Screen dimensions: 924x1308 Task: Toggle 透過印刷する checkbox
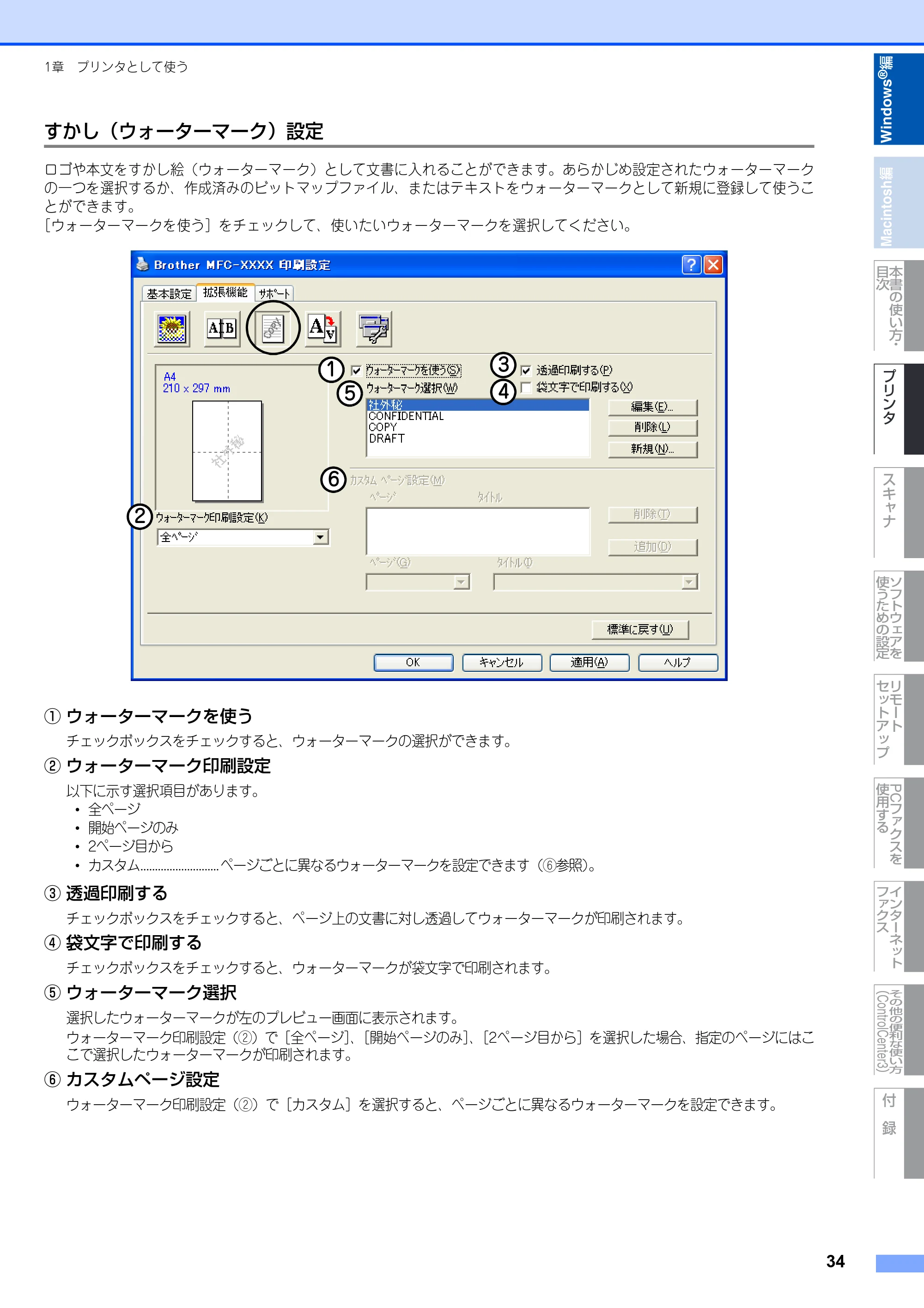point(526,370)
